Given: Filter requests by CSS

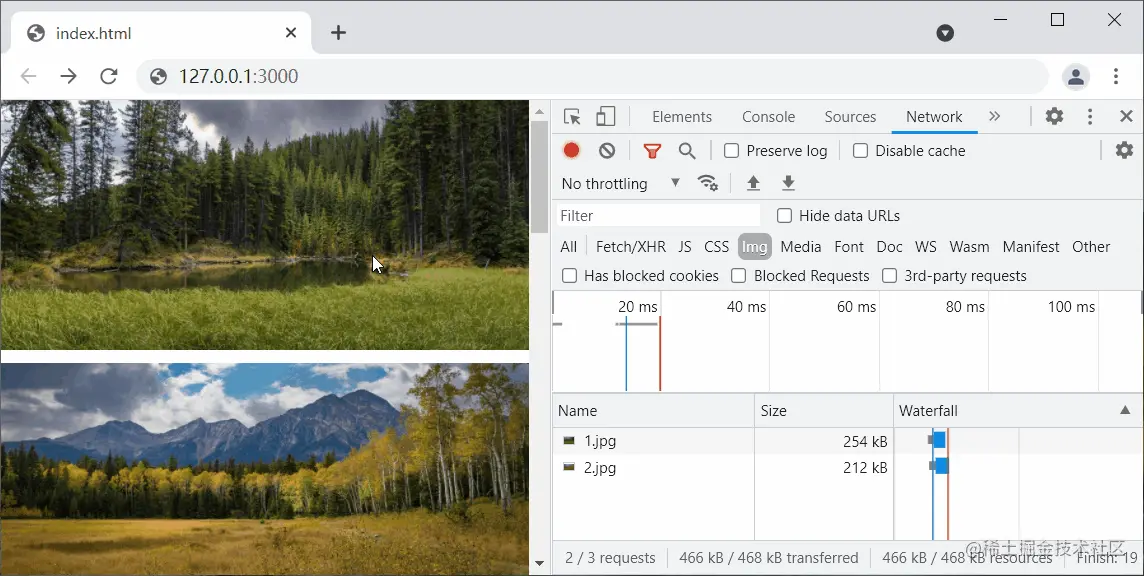Looking at the screenshot, I should 716,247.
